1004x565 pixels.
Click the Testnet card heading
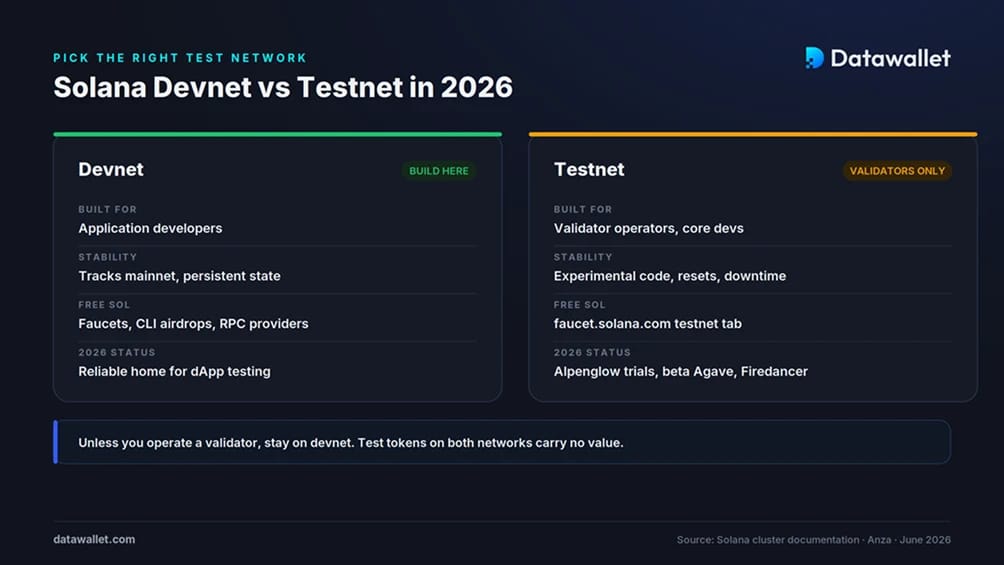click(588, 169)
